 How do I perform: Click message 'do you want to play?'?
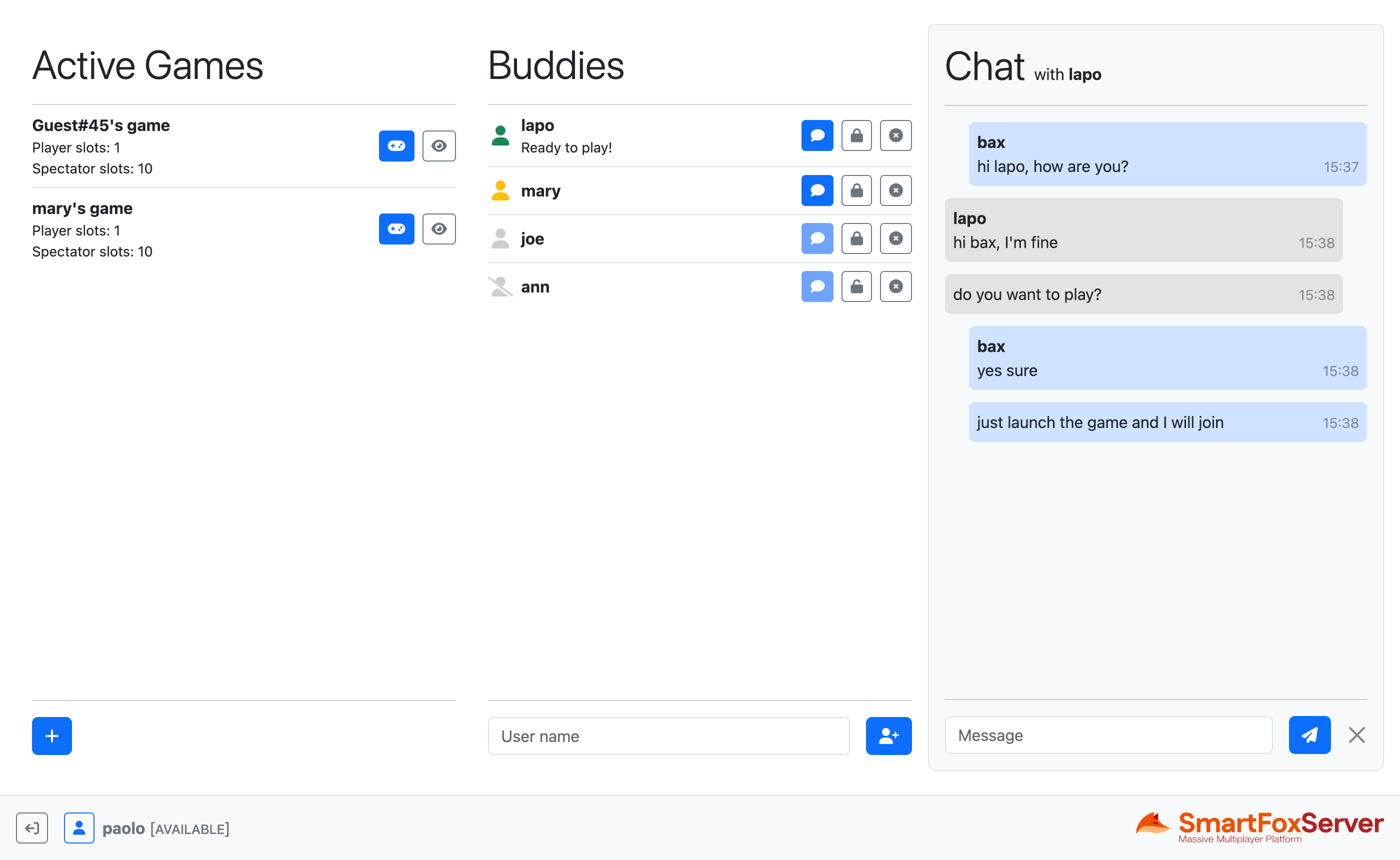[x=1027, y=294]
